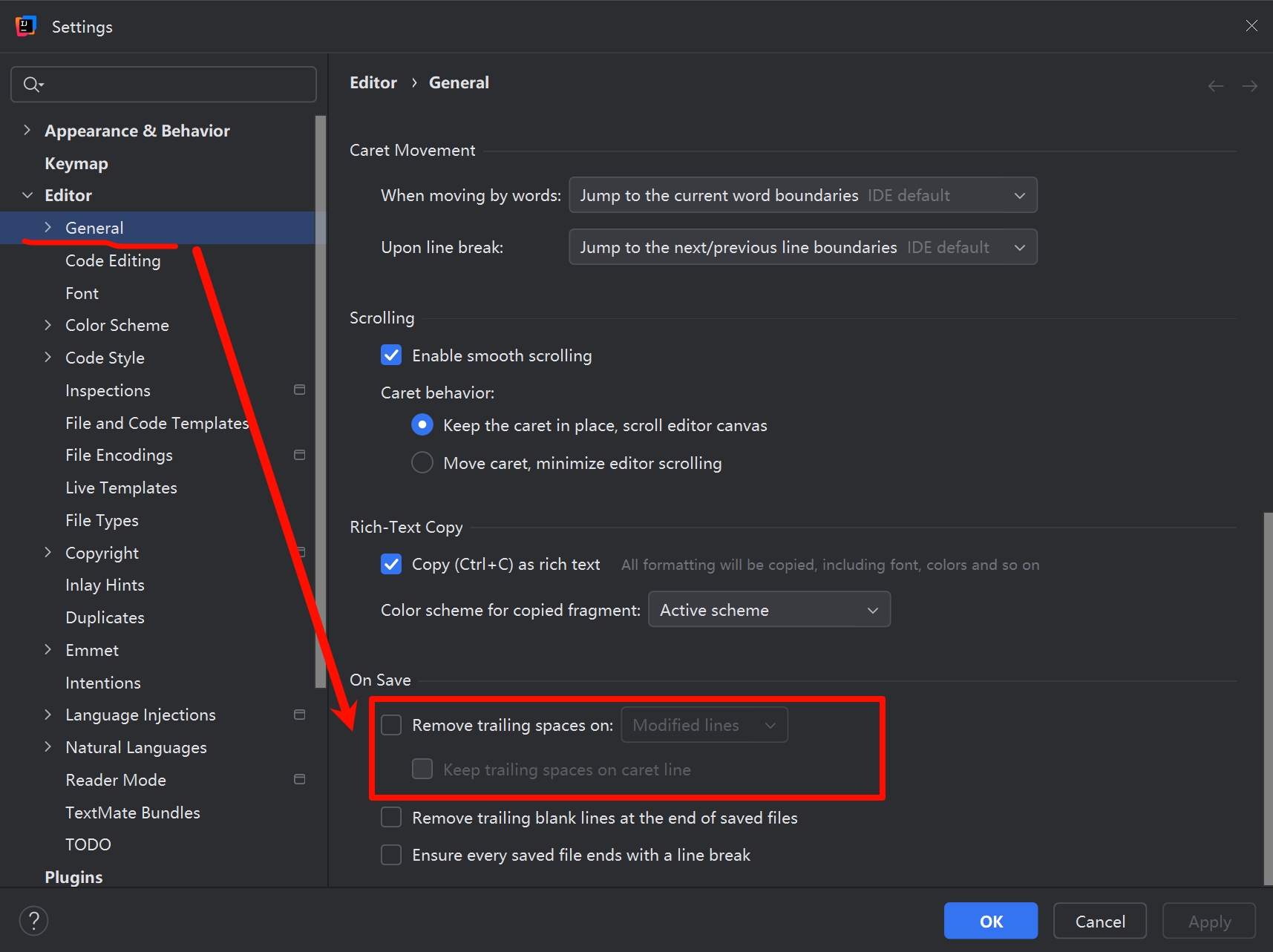Select Move caret, minimize editor scrolling
The image size is (1273, 952).
tap(422, 463)
